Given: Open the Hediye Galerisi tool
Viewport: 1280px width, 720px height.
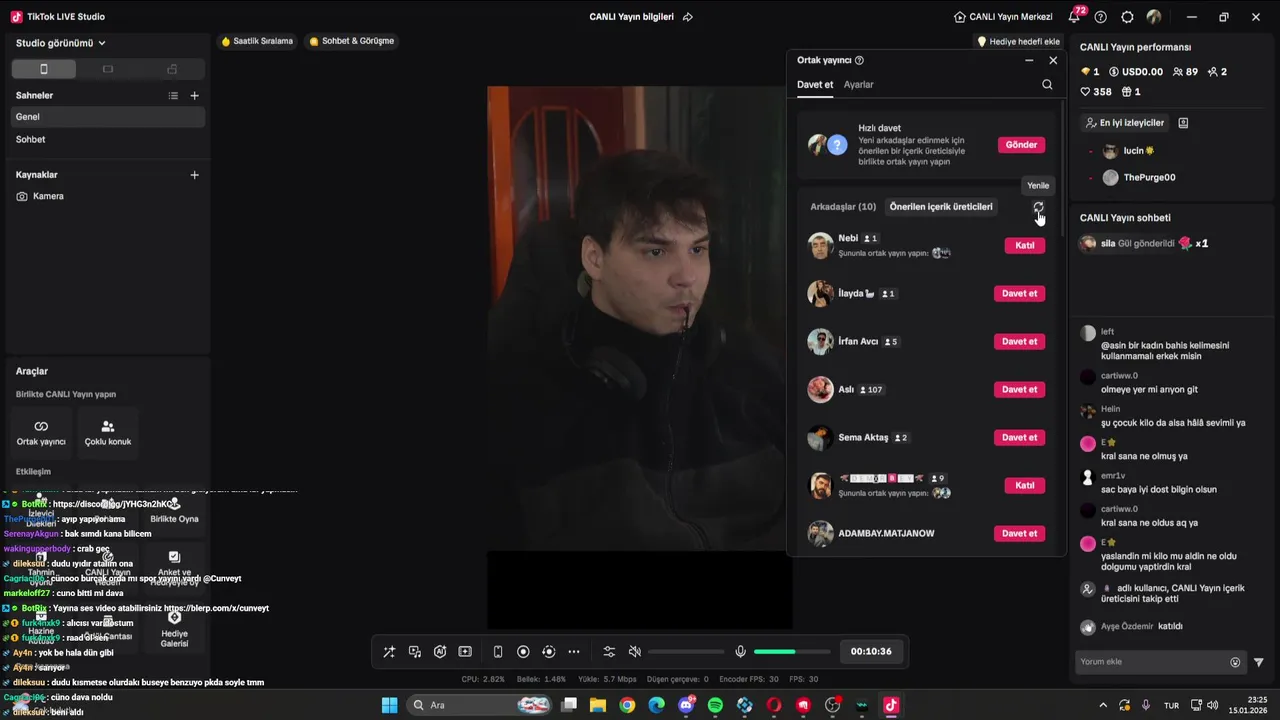Looking at the screenshot, I should [174, 629].
